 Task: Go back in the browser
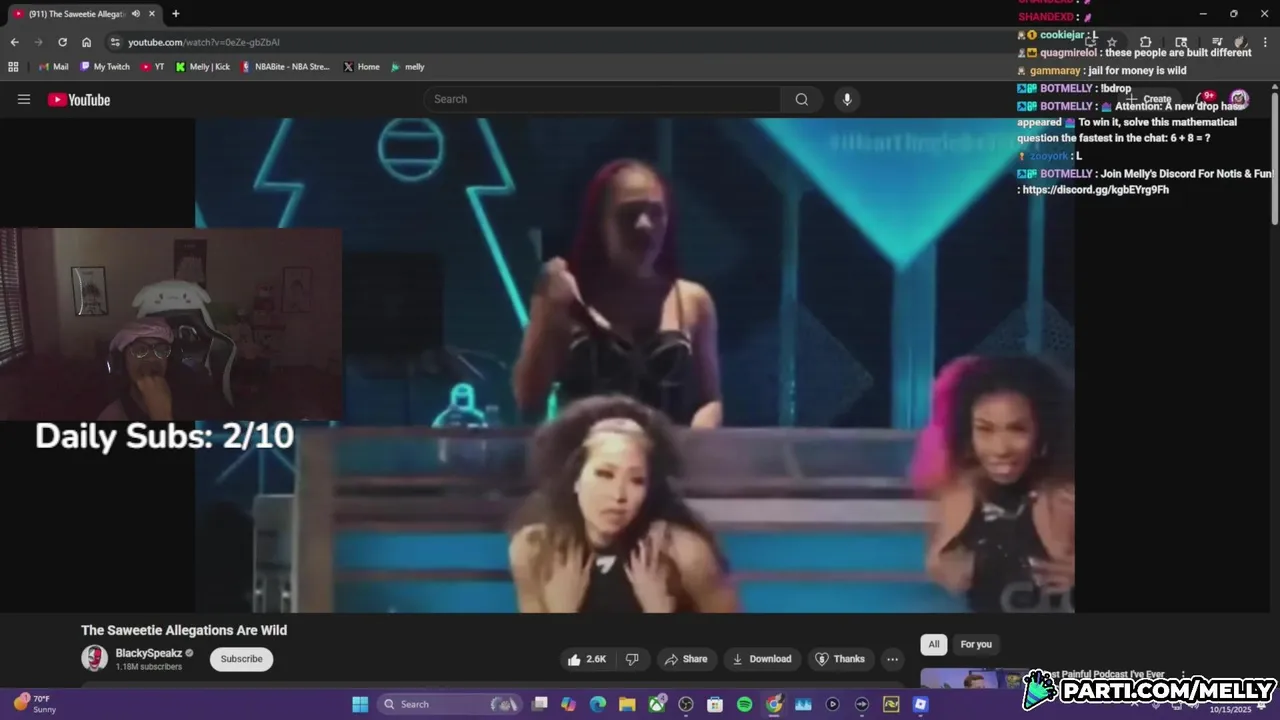14,42
